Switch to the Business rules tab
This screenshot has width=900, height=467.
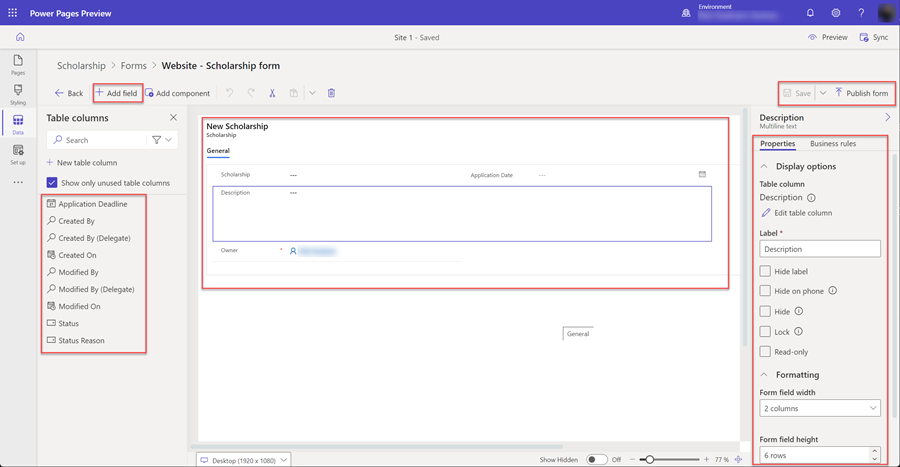pos(833,144)
